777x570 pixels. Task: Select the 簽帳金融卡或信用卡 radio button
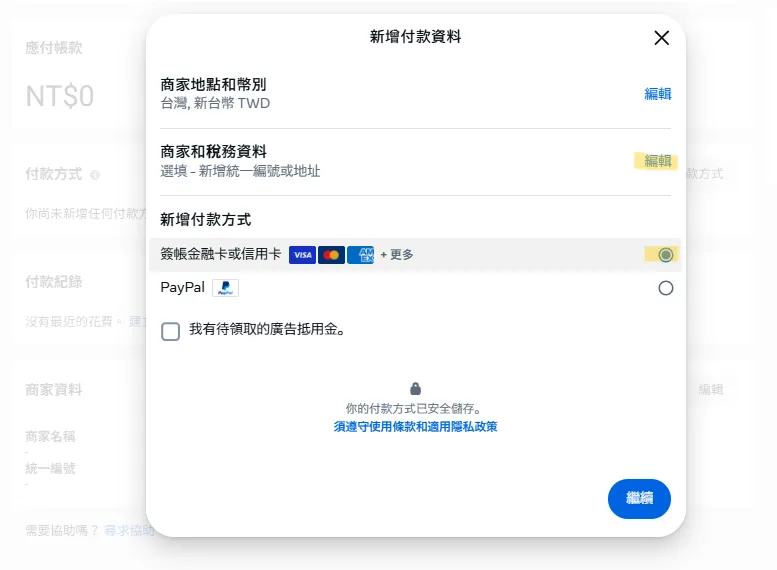coord(666,255)
